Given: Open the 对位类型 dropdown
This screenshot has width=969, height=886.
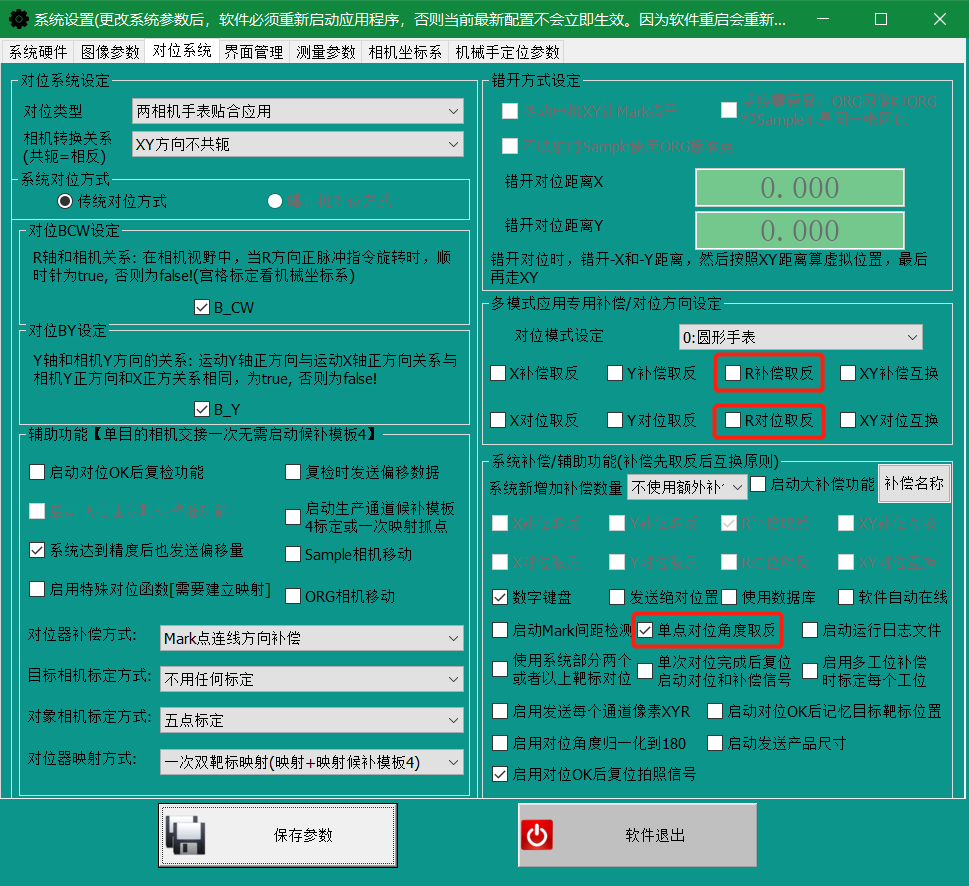Looking at the screenshot, I should coord(298,111).
